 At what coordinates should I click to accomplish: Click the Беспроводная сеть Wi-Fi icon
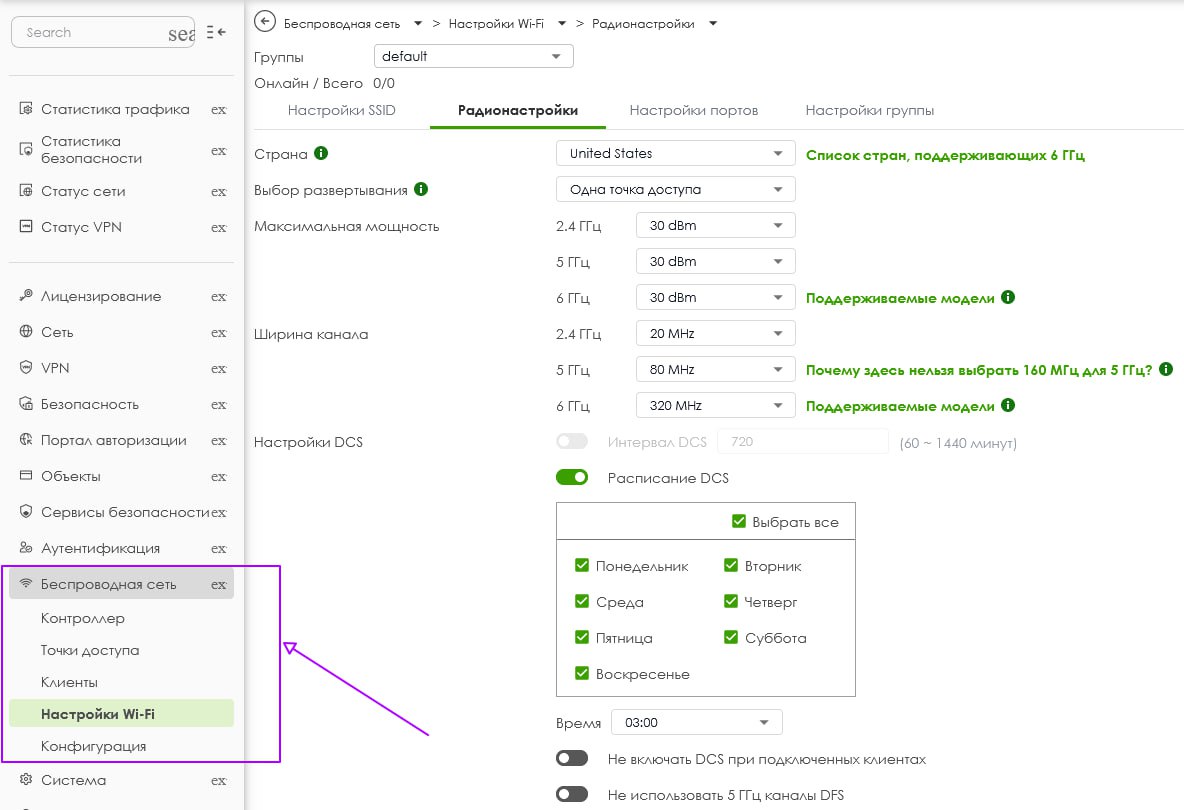26,584
